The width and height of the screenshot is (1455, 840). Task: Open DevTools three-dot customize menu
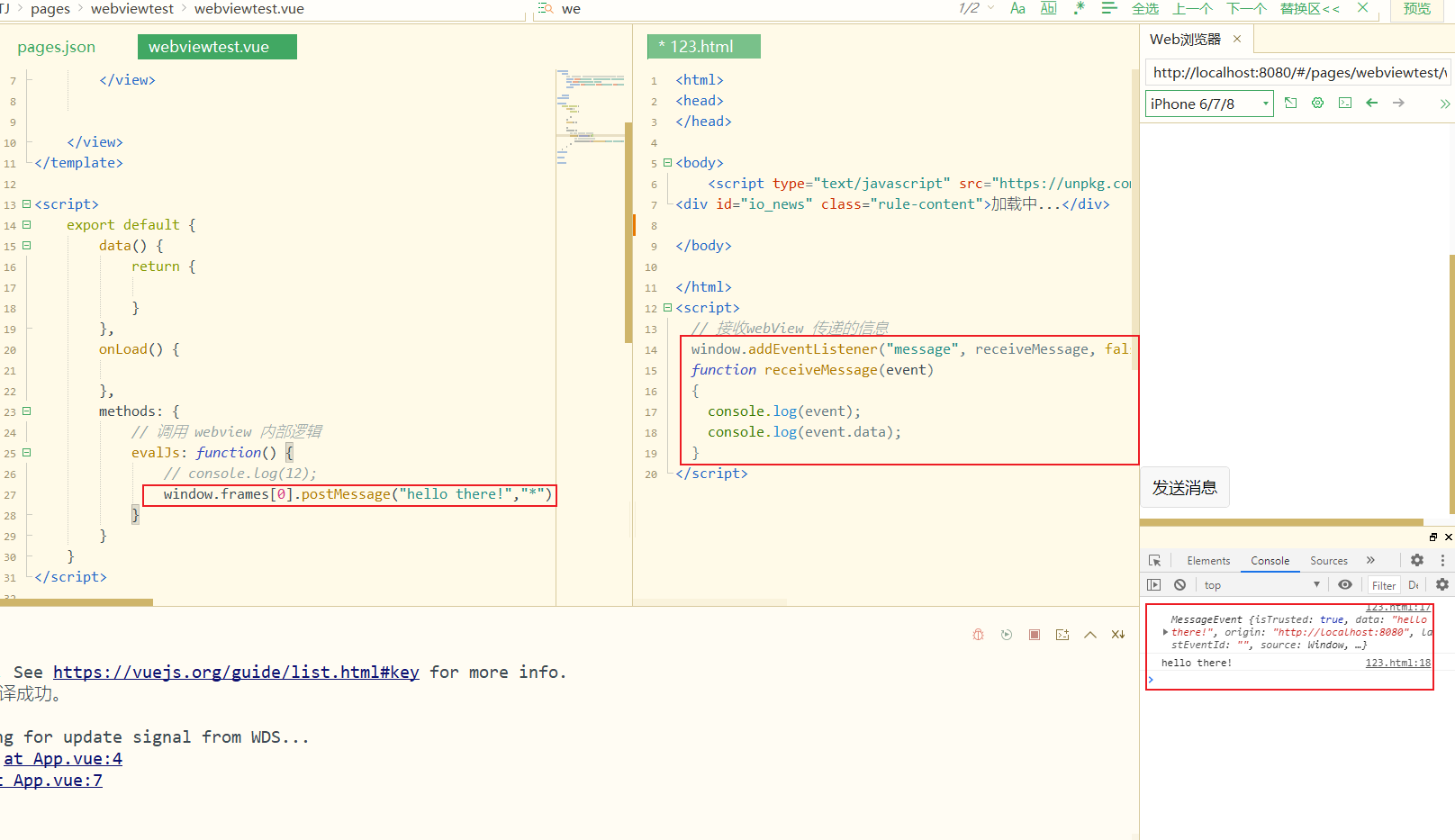pos(1442,560)
